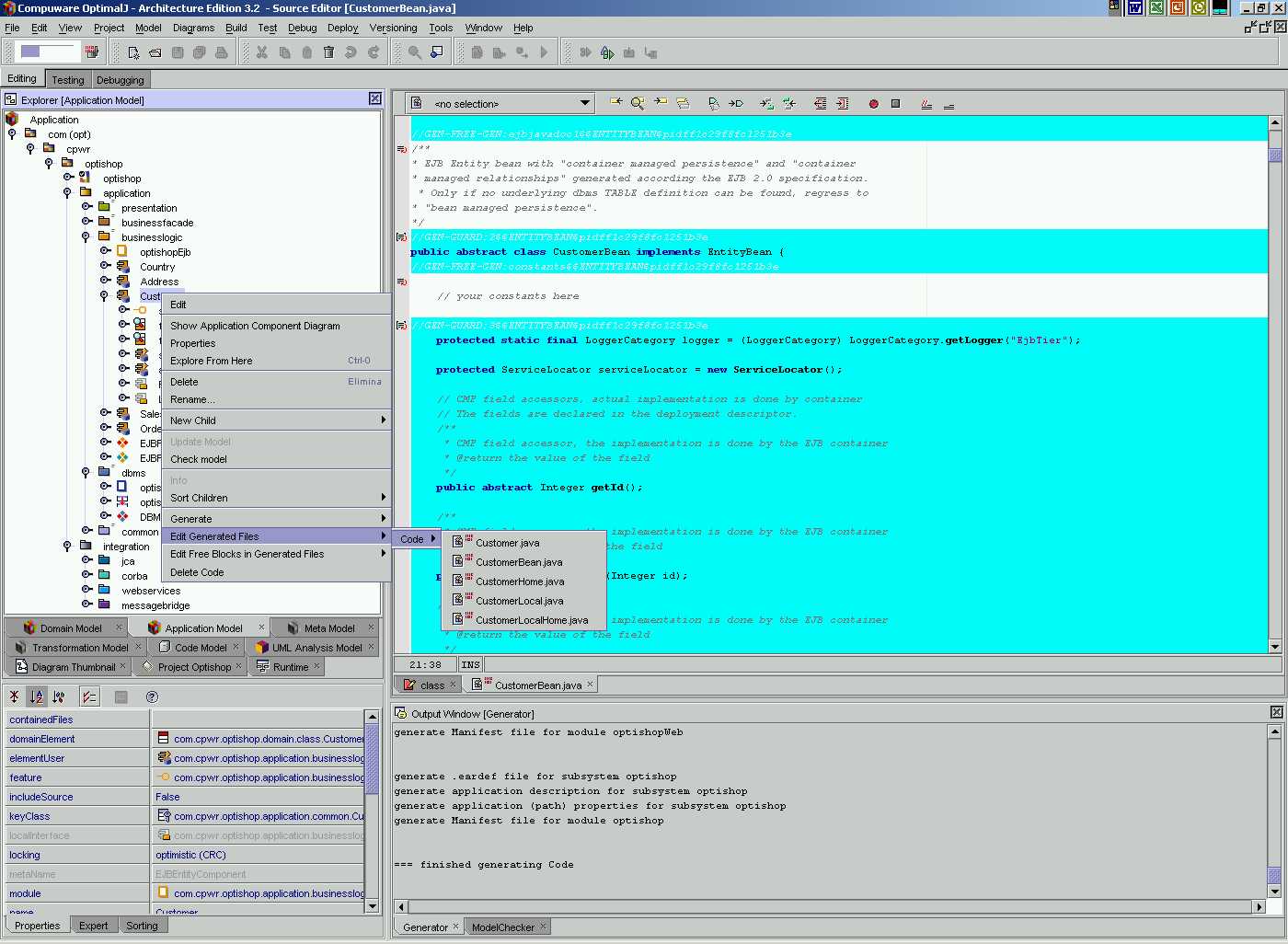Click the green run-build icon in main toolbar
1288x944 pixels.
pyautogui.click(x=607, y=52)
